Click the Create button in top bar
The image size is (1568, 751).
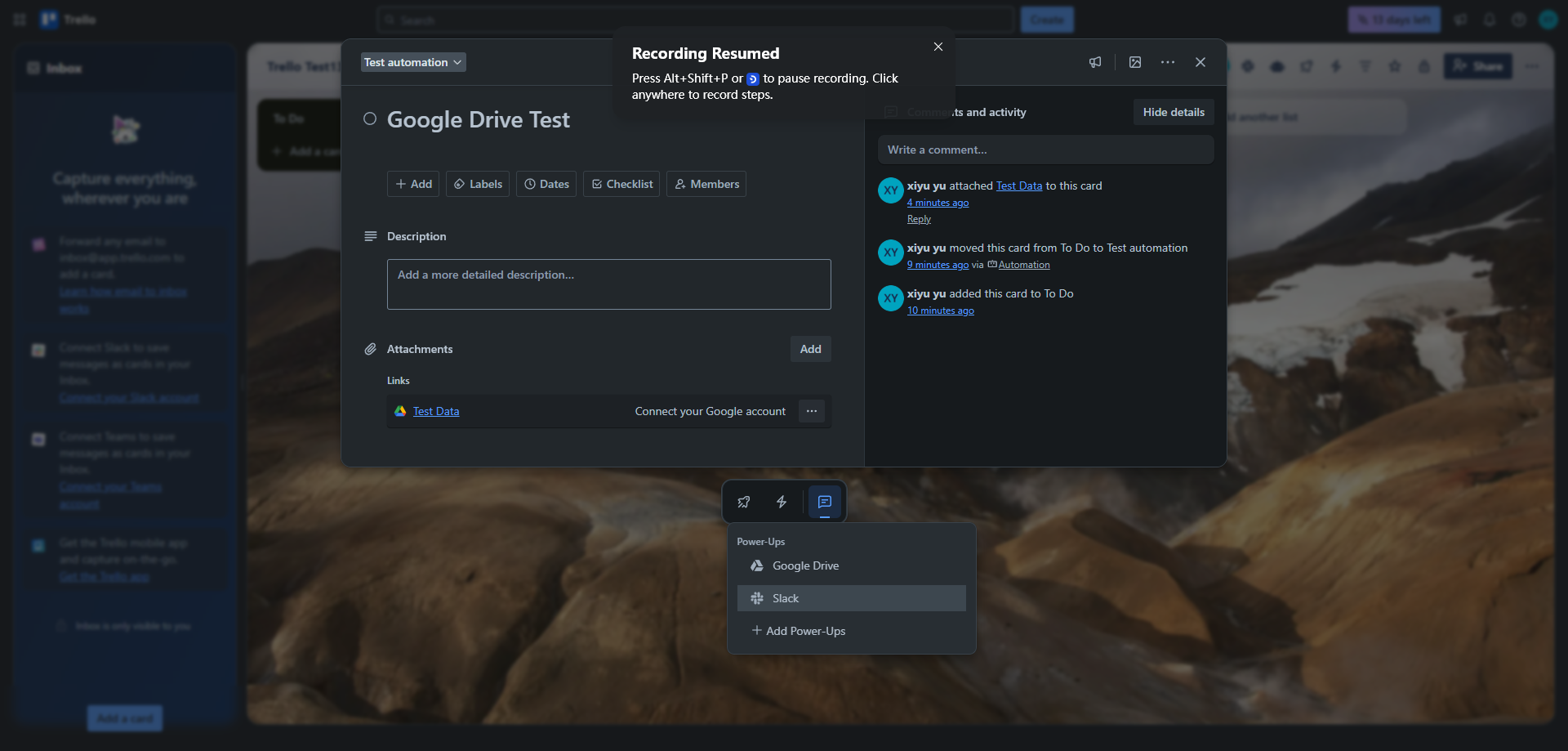pos(1047,20)
